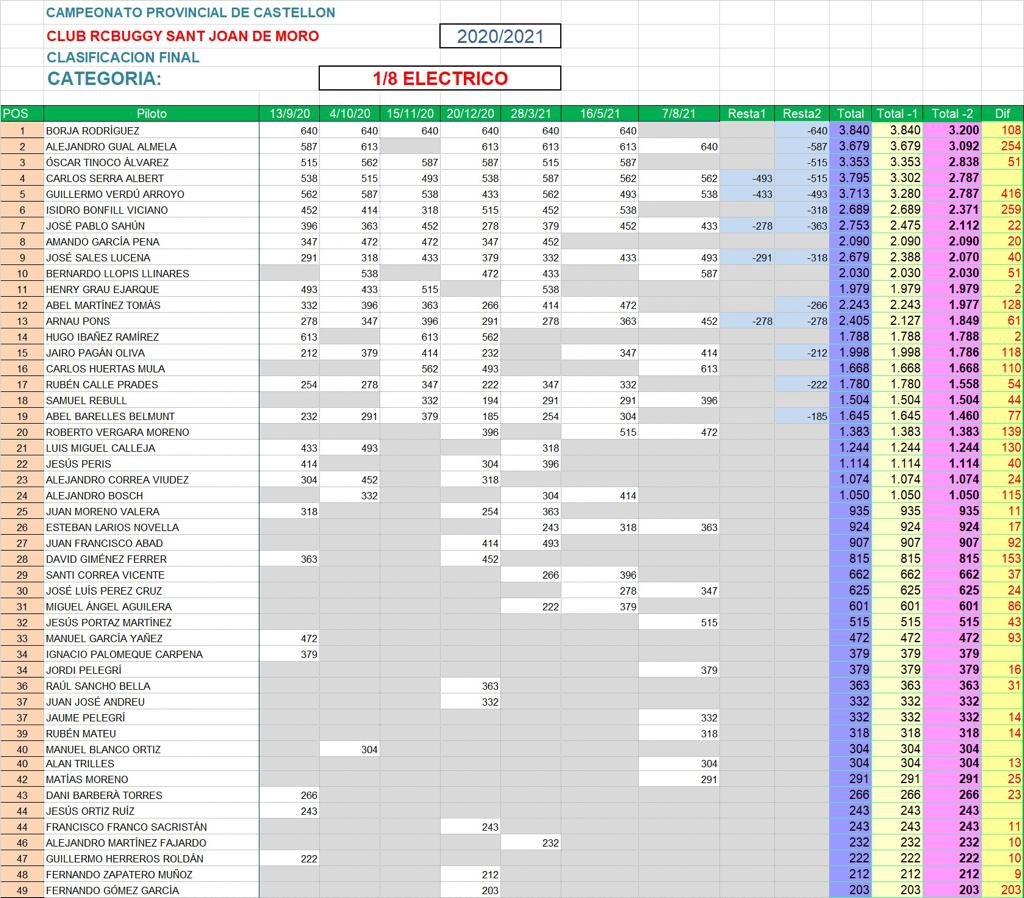The width and height of the screenshot is (1024, 898).
Task: Click the "Total -1" column header
Action: click(897, 114)
